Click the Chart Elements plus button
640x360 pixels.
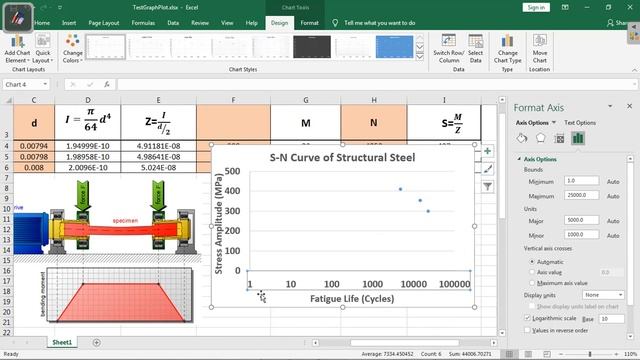pyautogui.click(x=488, y=151)
